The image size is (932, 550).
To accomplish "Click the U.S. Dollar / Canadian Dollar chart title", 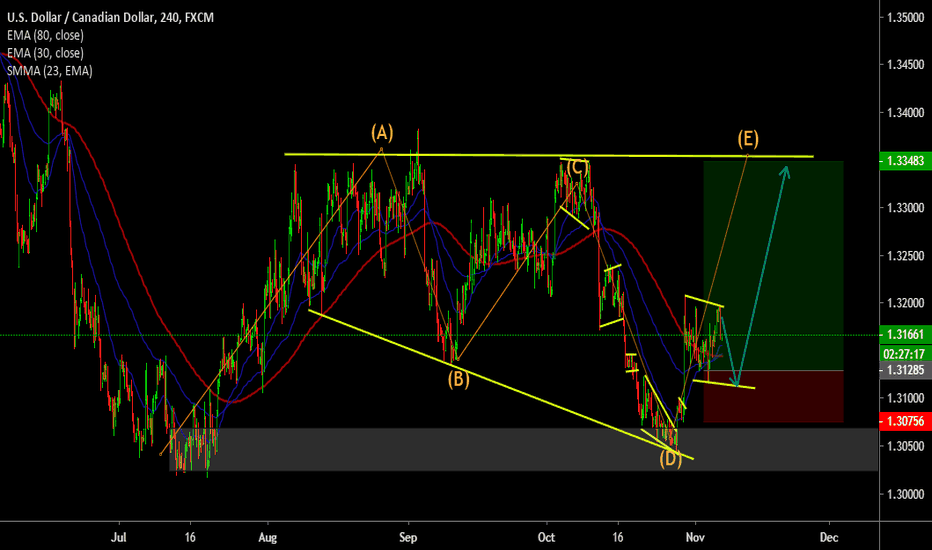I will pyautogui.click(x=110, y=17).
